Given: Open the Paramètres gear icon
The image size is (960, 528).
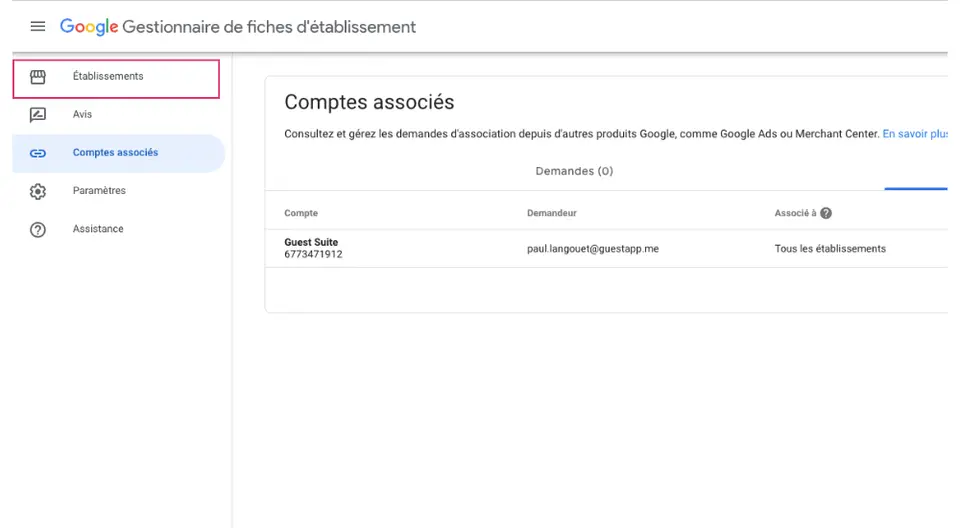Looking at the screenshot, I should click(38, 191).
